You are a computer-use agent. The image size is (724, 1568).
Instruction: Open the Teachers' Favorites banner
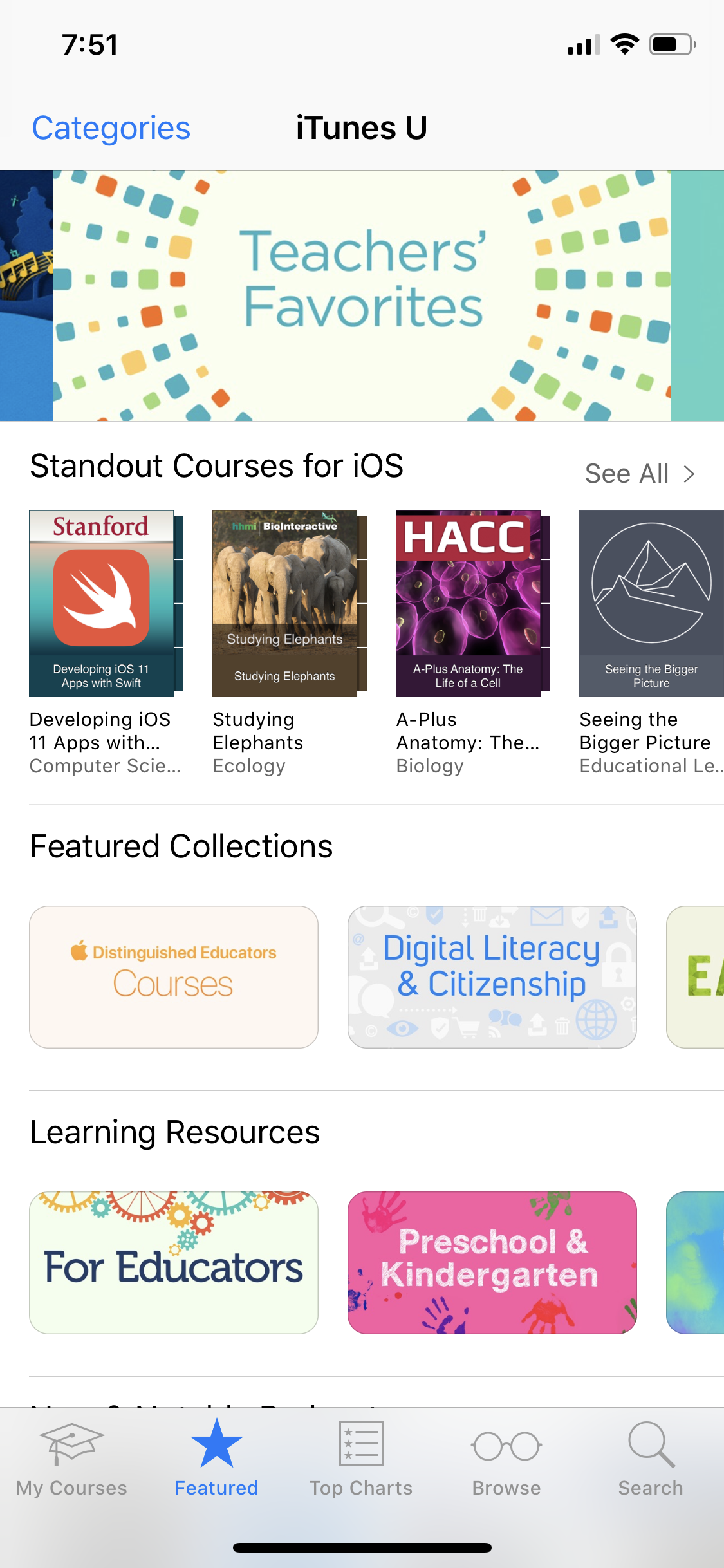[x=360, y=295]
